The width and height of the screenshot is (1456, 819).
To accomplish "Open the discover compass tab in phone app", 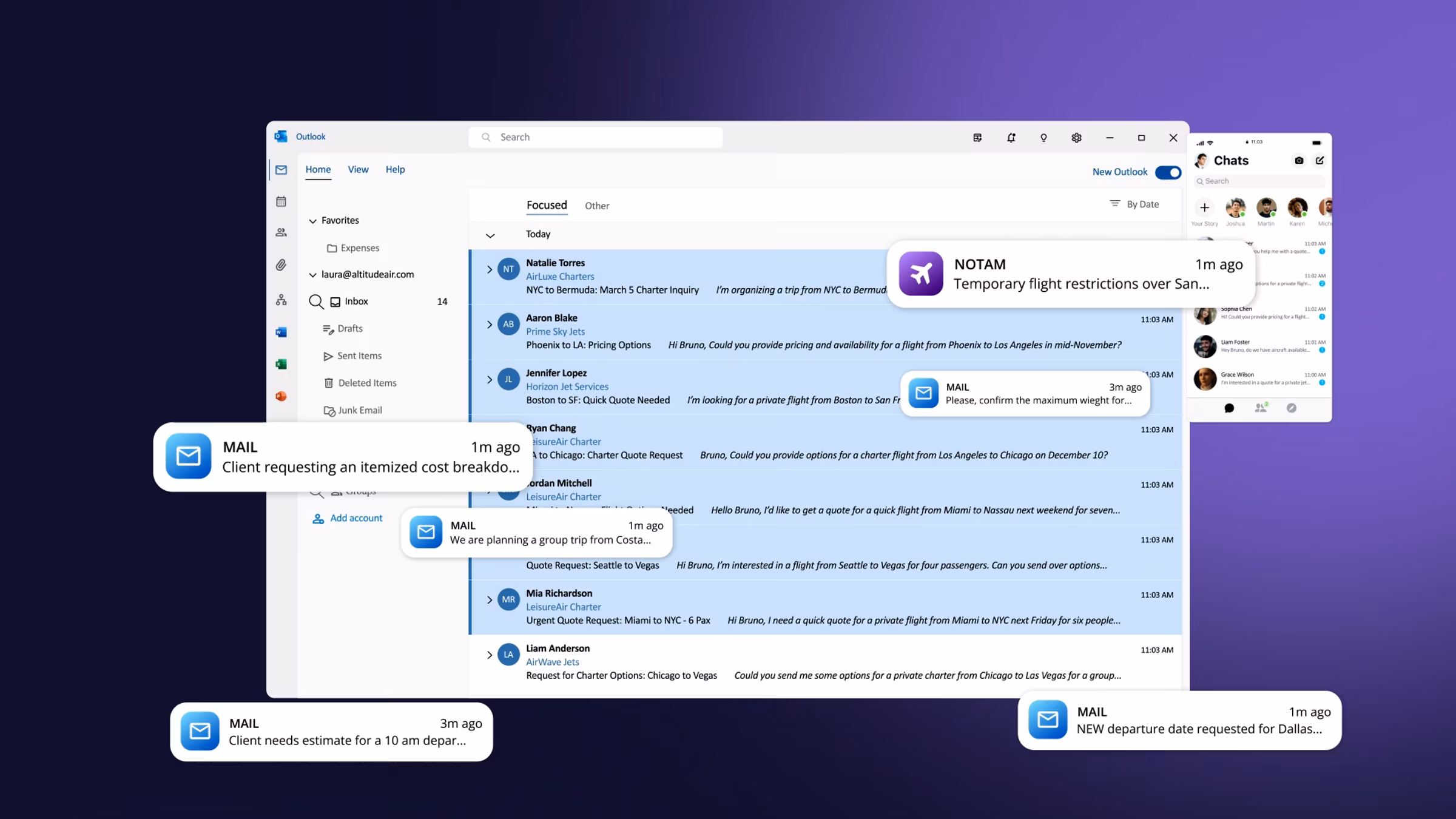I will pyautogui.click(x=1292, y=408).
